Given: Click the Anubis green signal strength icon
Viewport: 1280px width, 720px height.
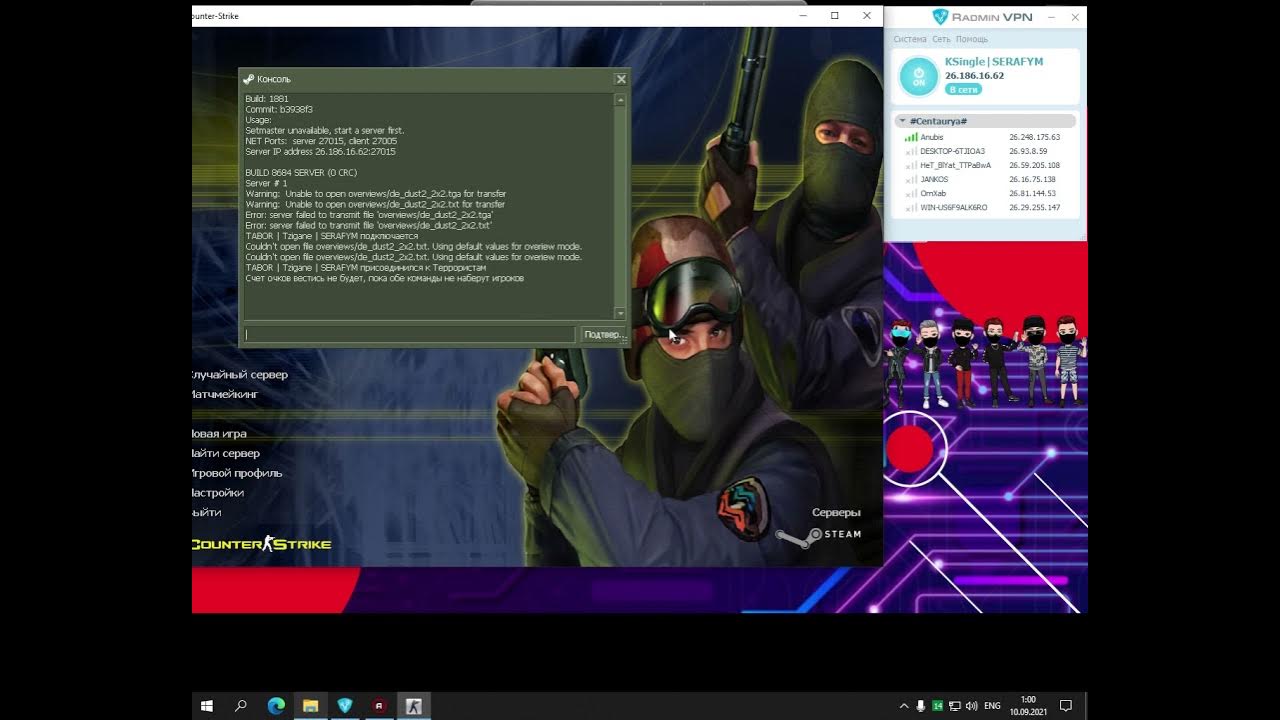Looking at the screenshot, I should (911, 137).
